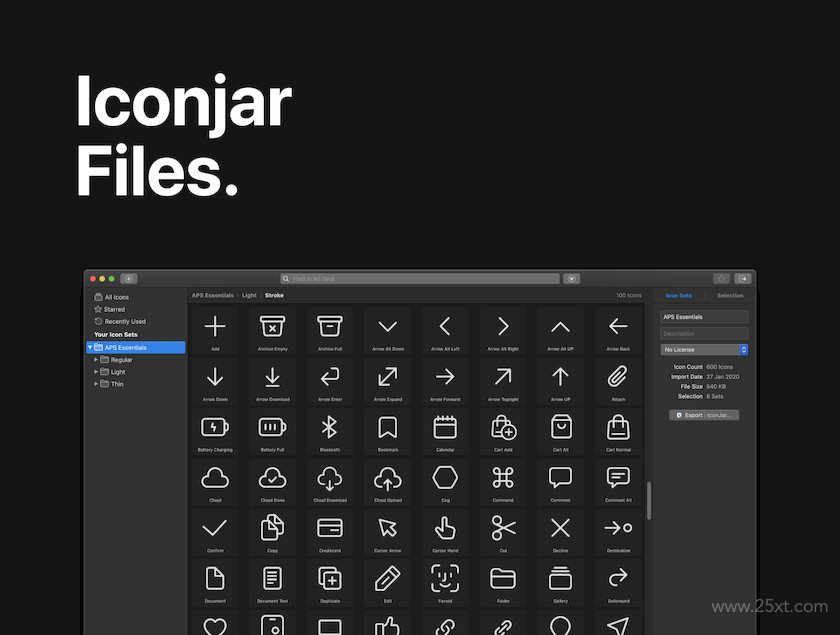The image size is (840, 635).
Task: Switch to the Selection tab
Action: (x=730, y=295)
